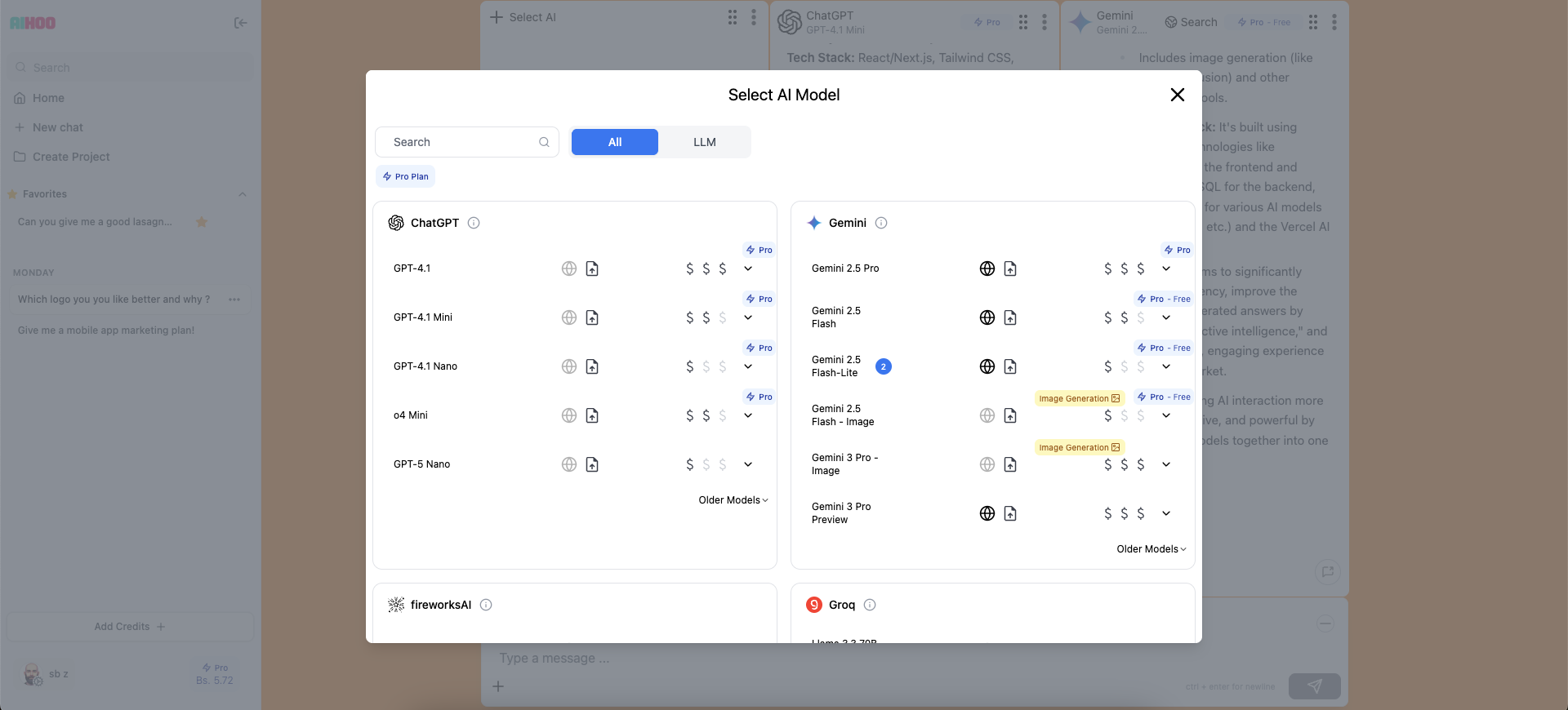Viewport: 1568px width, 710px height.
Task: Click the info icon beside fireworksAI
Action: [x=486, y=605]
